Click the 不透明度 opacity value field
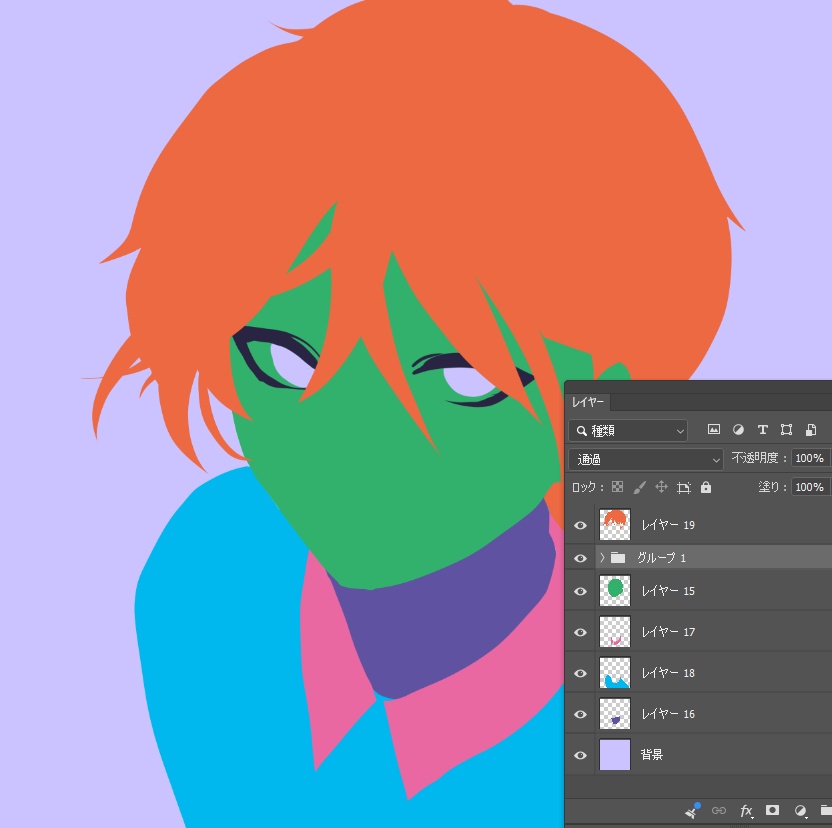832x828 pixels. point(810,458)
